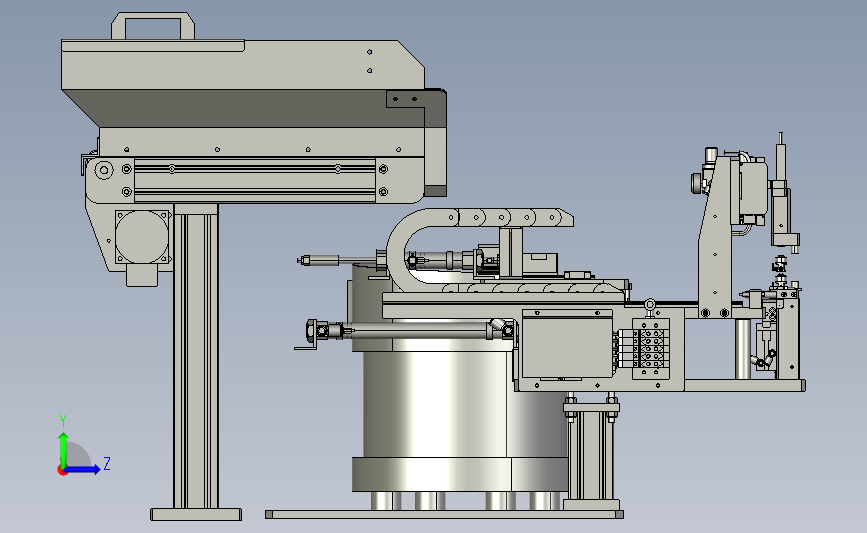Select the eye bolt above the valve manifold
Viewport: 867px width, 533px height.
[x=650, y=306]
